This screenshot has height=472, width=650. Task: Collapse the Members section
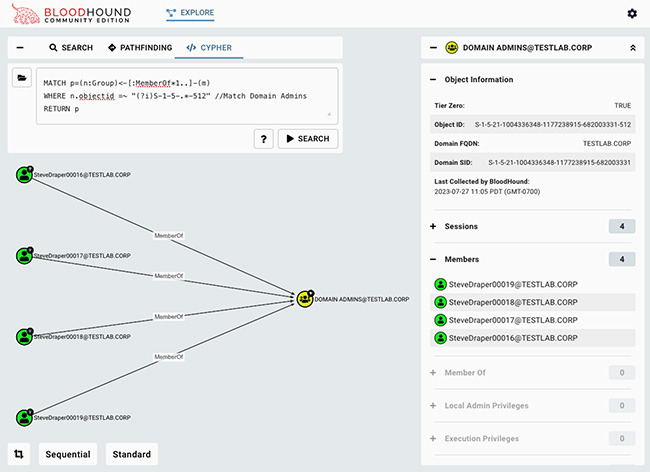coord(433,259)
